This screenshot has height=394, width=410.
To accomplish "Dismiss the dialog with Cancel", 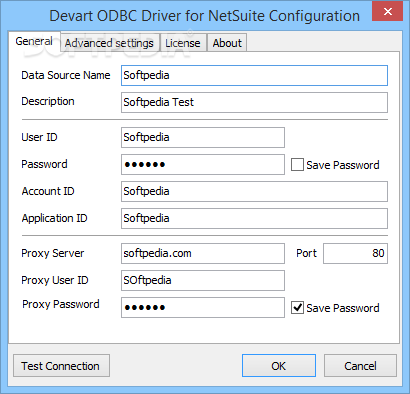I will click(x=360, y=366).
